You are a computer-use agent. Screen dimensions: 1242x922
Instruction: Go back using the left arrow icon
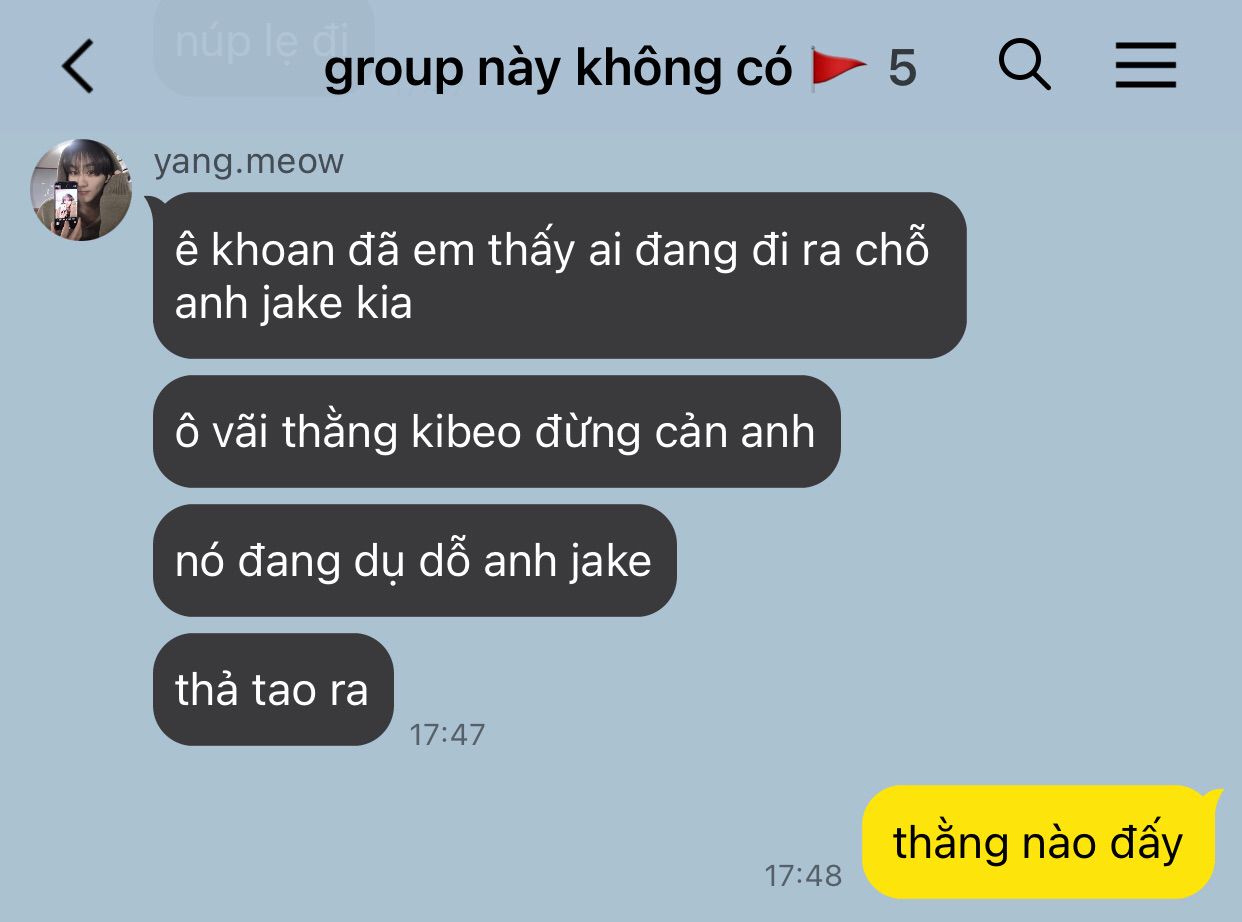tap(78, 67)
